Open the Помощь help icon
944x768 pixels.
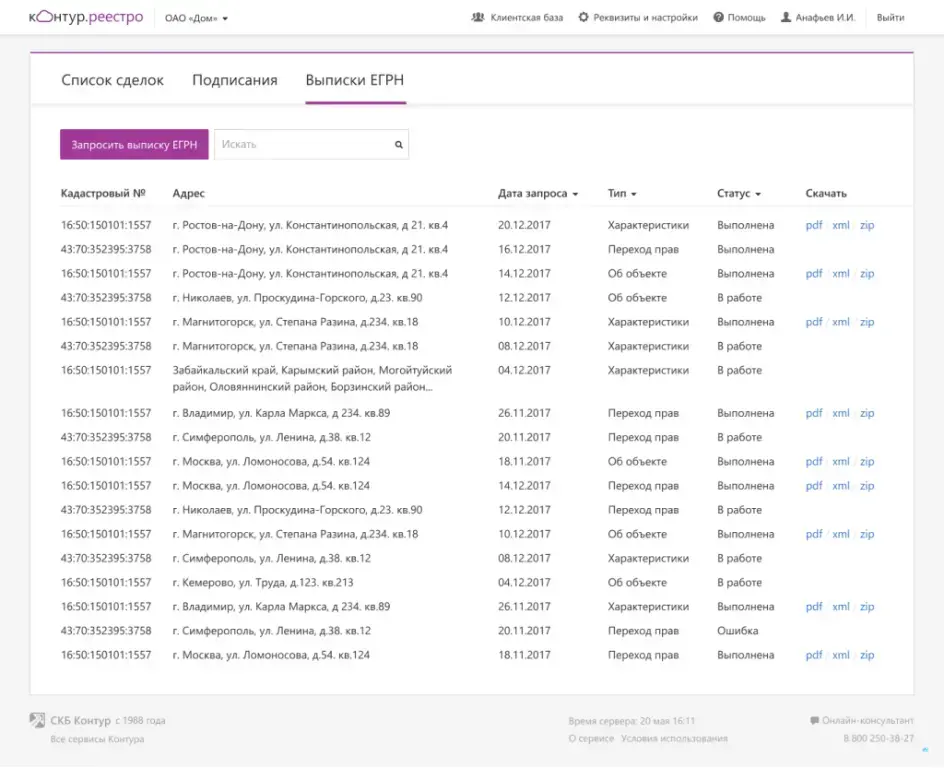click(x=718, y=17)
